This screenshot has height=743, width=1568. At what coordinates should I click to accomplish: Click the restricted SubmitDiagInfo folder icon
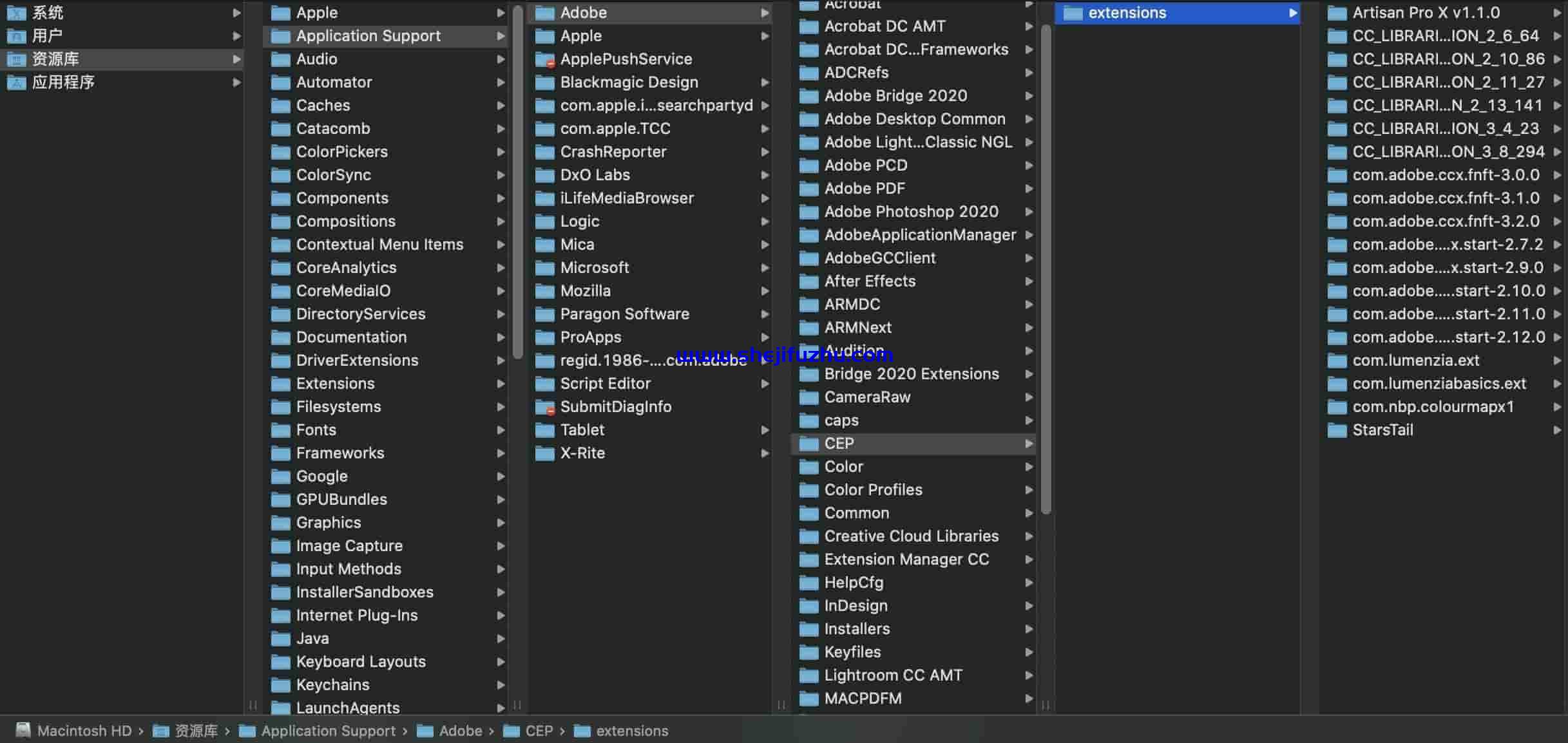545,407
